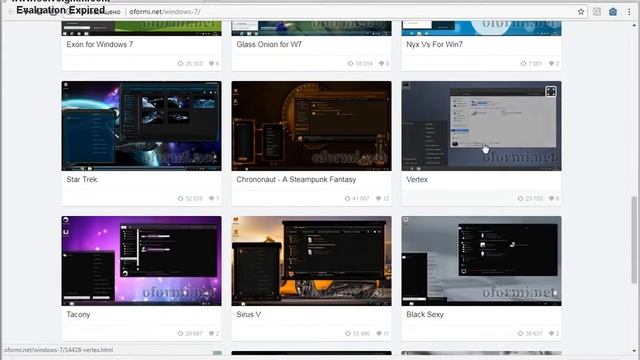Viewport: 640px width, 360px height.
Task: Open the Glass Onion for W7 thumbnail
Action: click(311, 29)
